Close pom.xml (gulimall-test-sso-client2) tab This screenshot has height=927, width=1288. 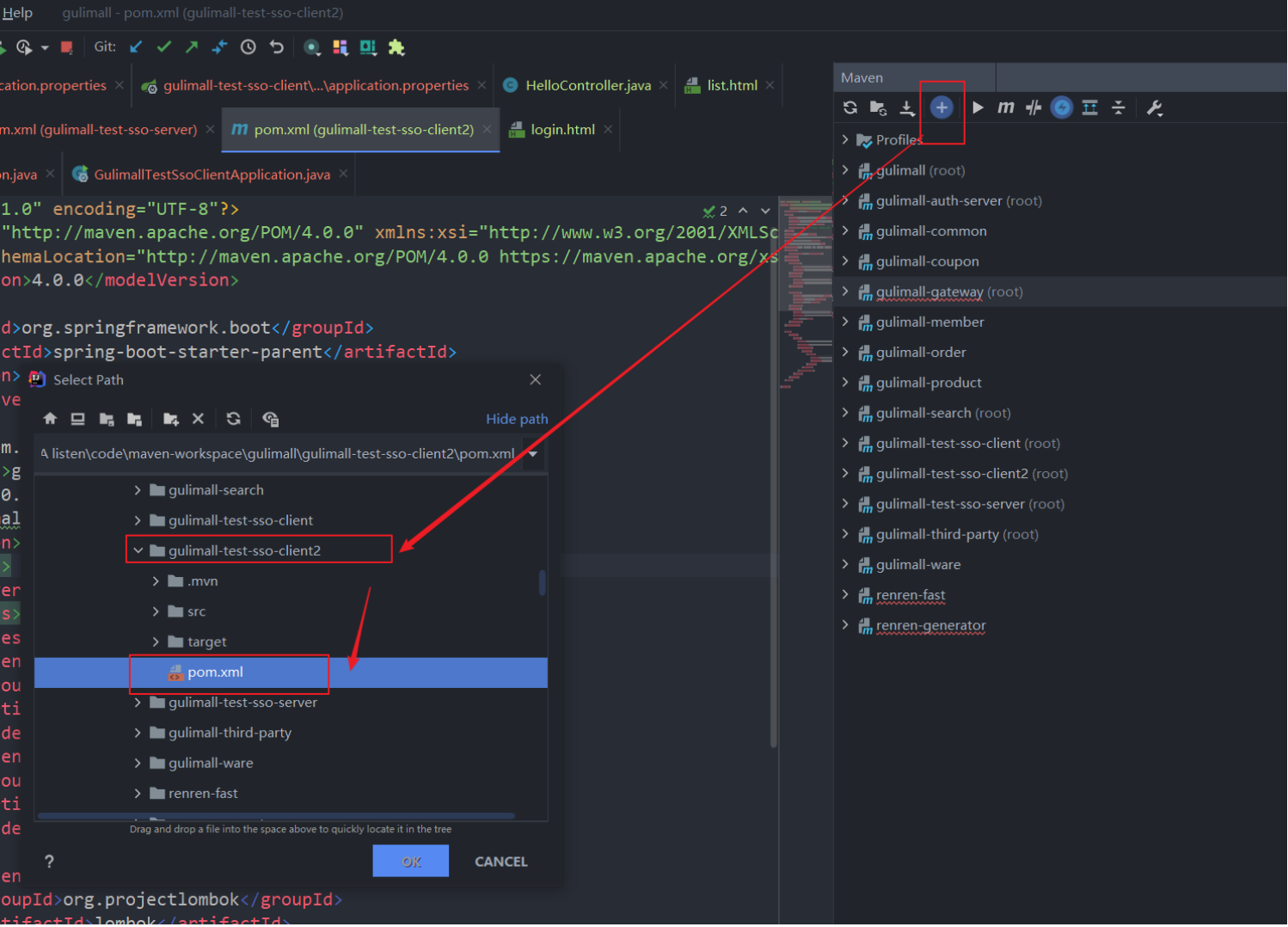click(x=487, y=129)
